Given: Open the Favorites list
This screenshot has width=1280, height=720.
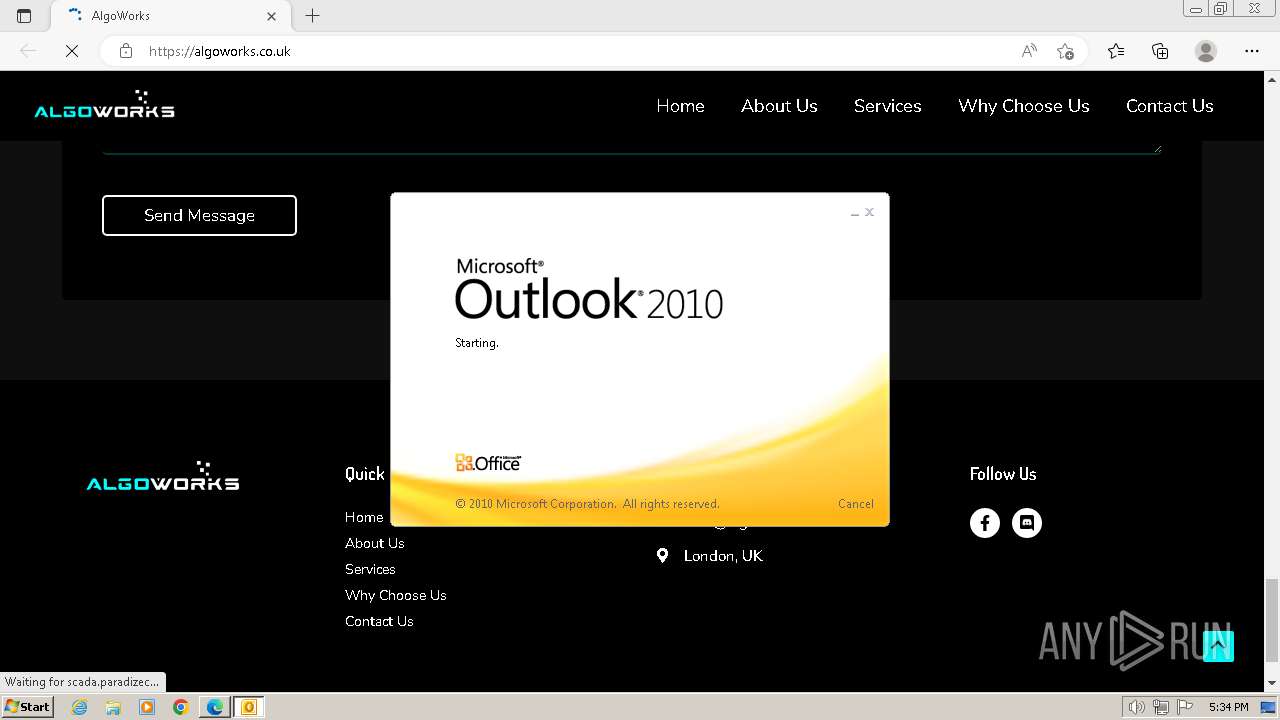Looking at the screenshot, I should pos(1116,51).
